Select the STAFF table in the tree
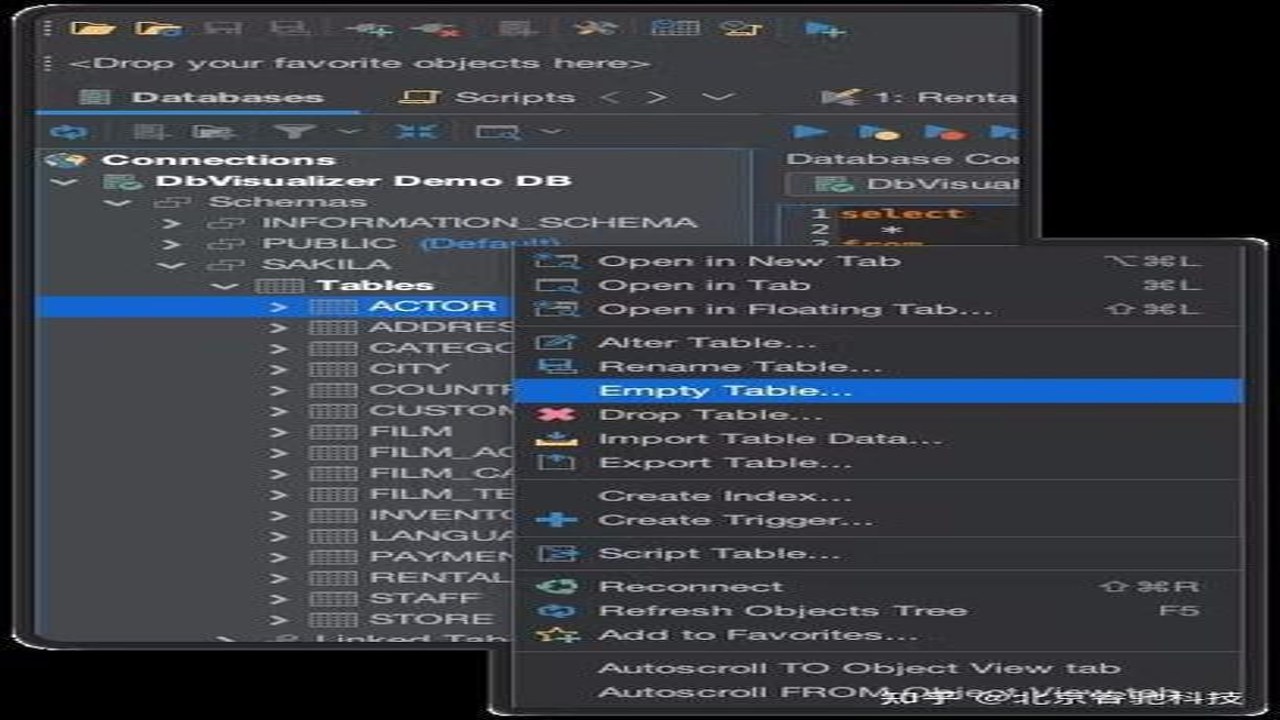Viewport: 1280px width, 720px height. tap(425, 598)
